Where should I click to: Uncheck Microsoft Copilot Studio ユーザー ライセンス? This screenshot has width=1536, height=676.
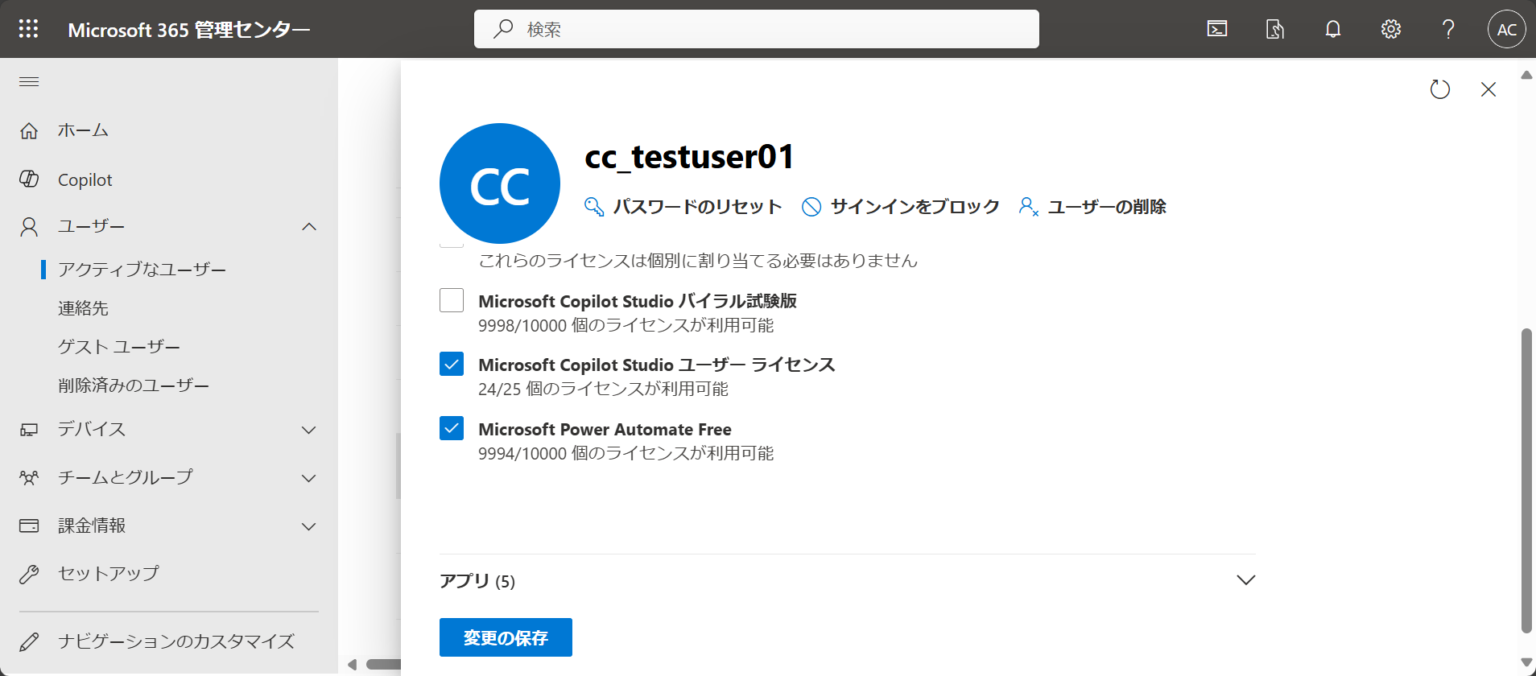451,364
